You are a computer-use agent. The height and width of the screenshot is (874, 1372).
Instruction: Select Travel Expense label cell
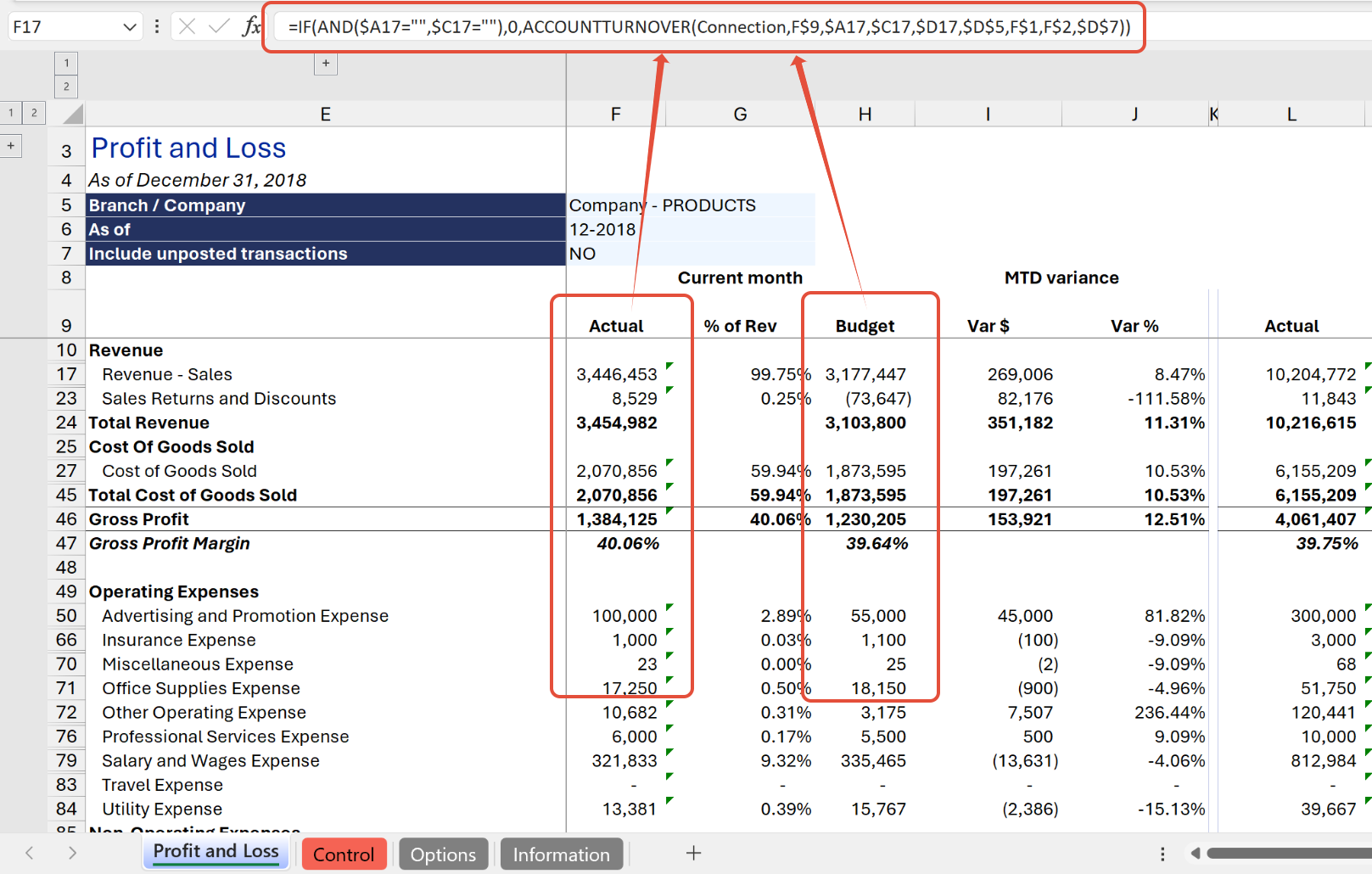click(x=326, y=785)
